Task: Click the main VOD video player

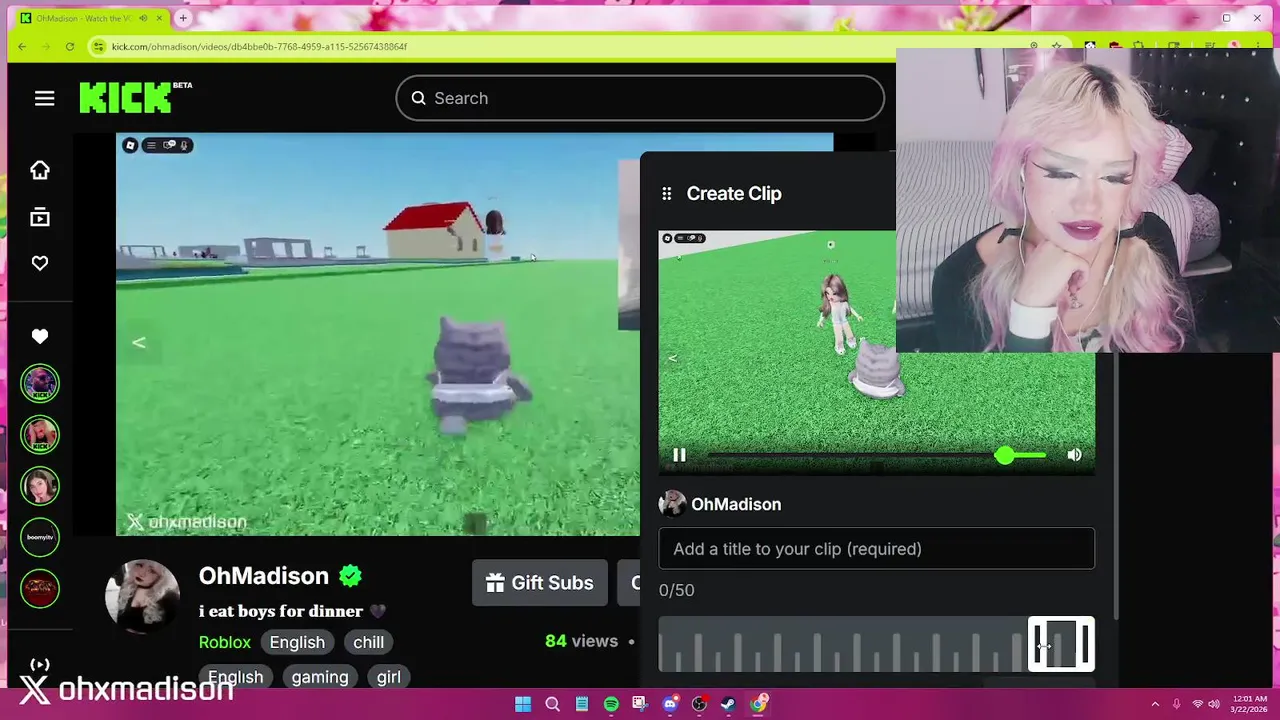Action: point(378,334)
